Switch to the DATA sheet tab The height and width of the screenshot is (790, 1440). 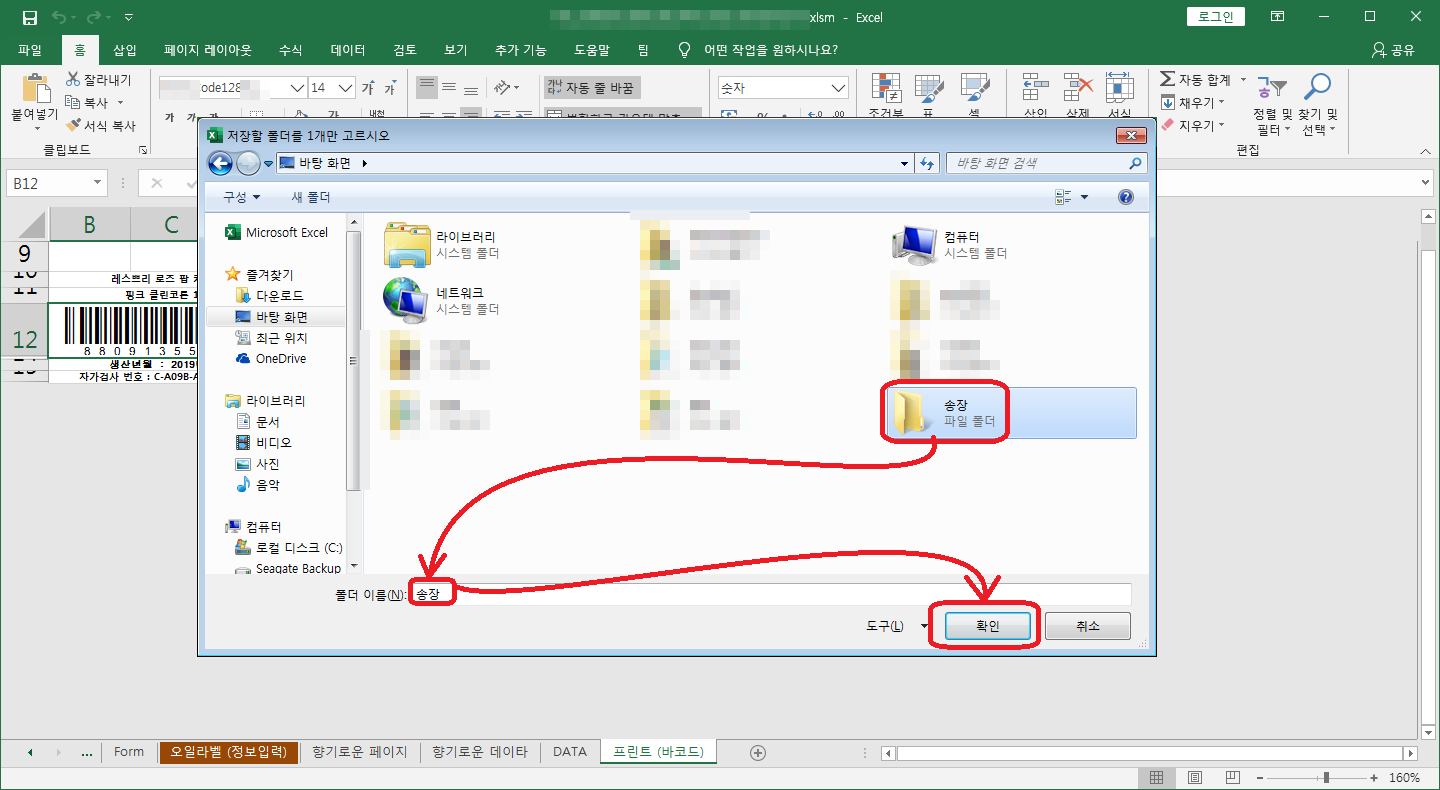coord(570,752)
